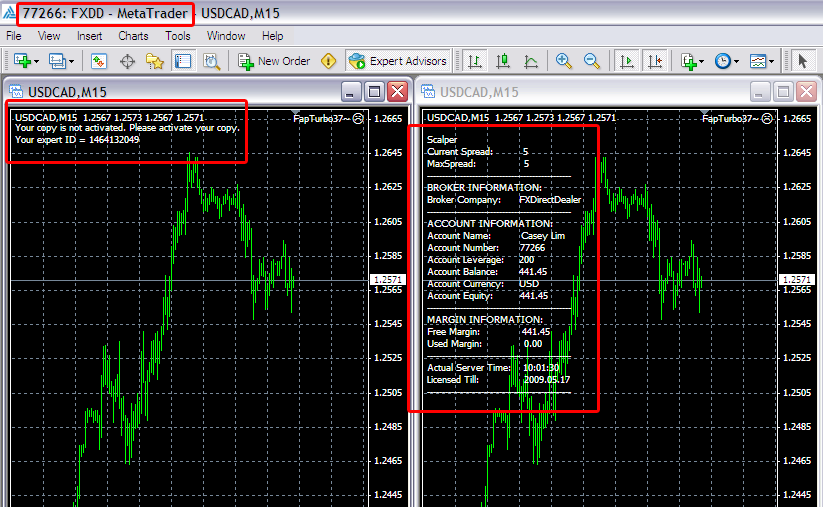Click the 'Account Balance:' label

[462, 272]
